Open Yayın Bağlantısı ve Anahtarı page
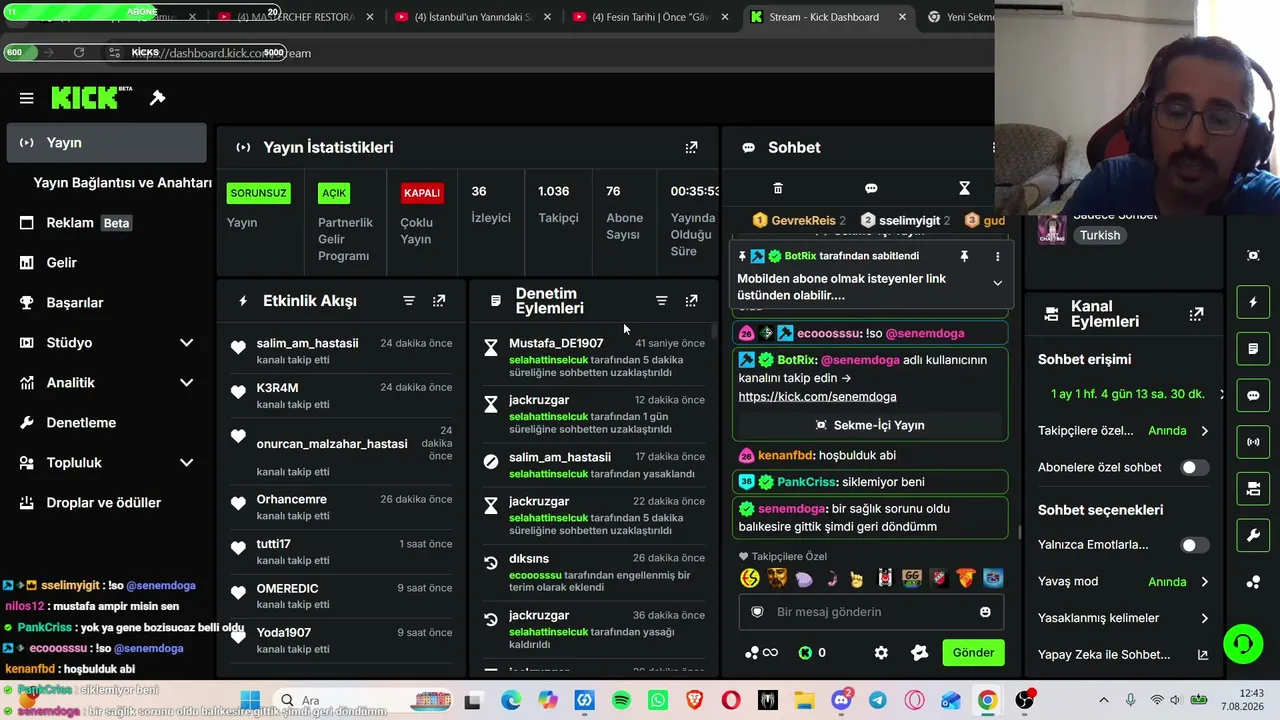The image size is (1280, 720). tap(122, 183)
